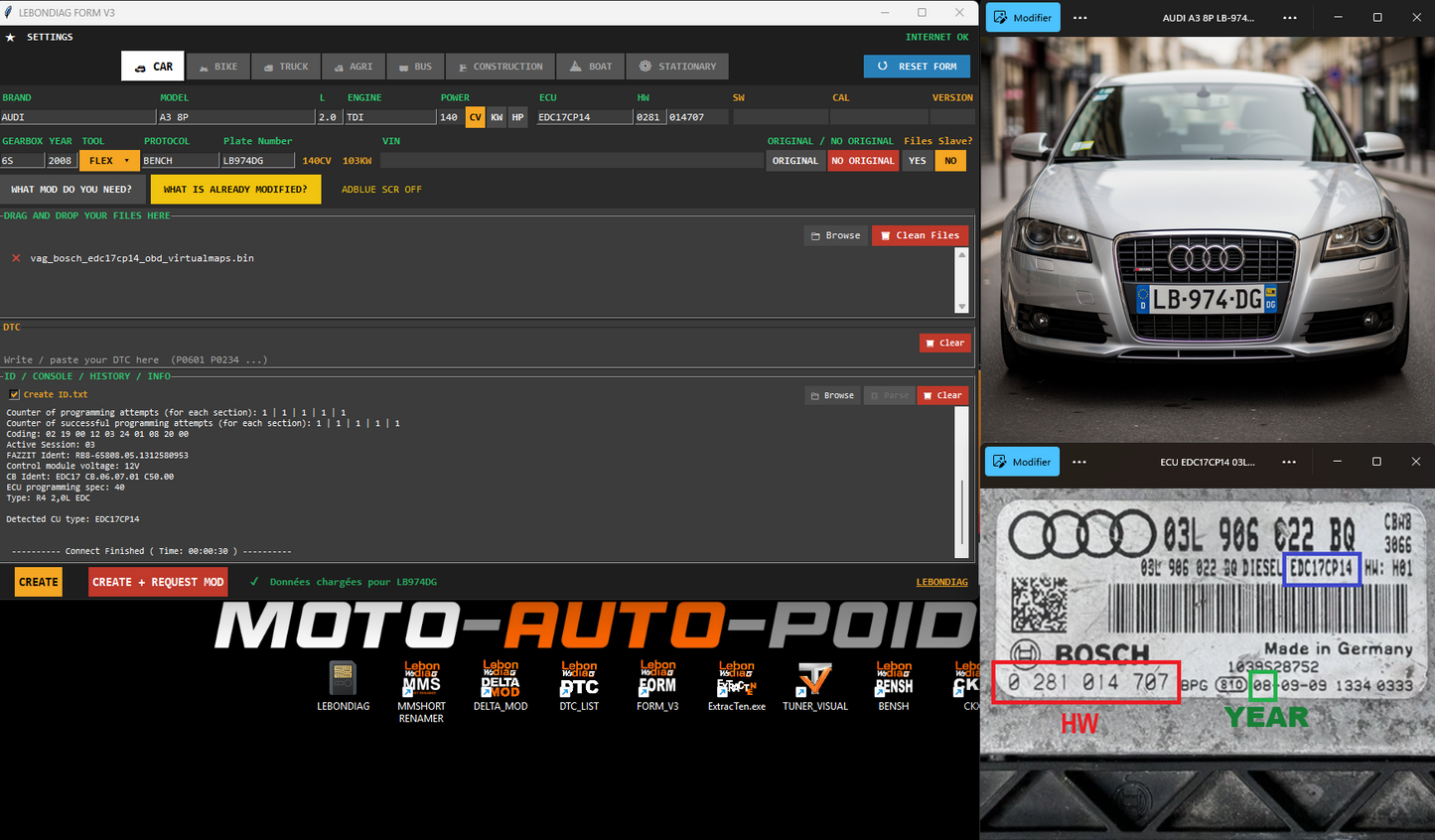Select the CAR vehicle tab
Image resolution: width=1435 pixels, height=840 pixels.
tap(152, 67)
